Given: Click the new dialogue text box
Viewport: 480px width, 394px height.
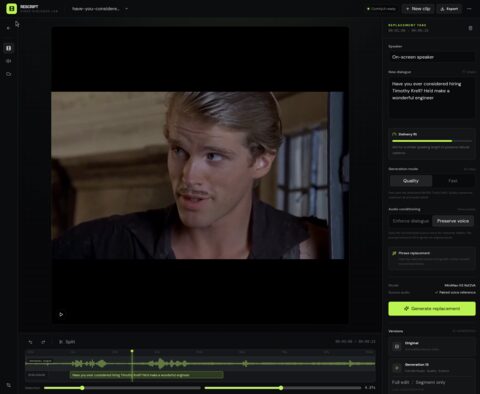Looking at the screenshot, I should (x=432, y=98).
